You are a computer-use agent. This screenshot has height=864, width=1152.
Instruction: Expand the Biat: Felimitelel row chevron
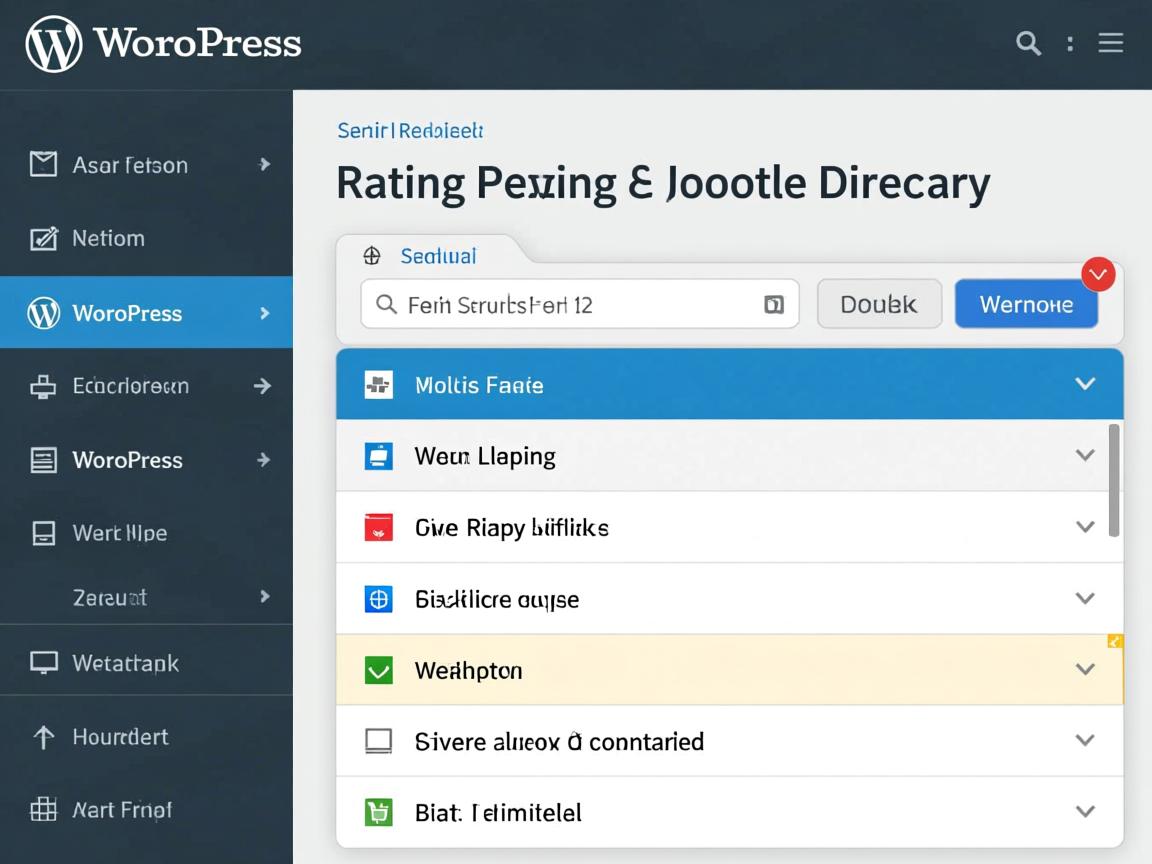[1085, 812]
